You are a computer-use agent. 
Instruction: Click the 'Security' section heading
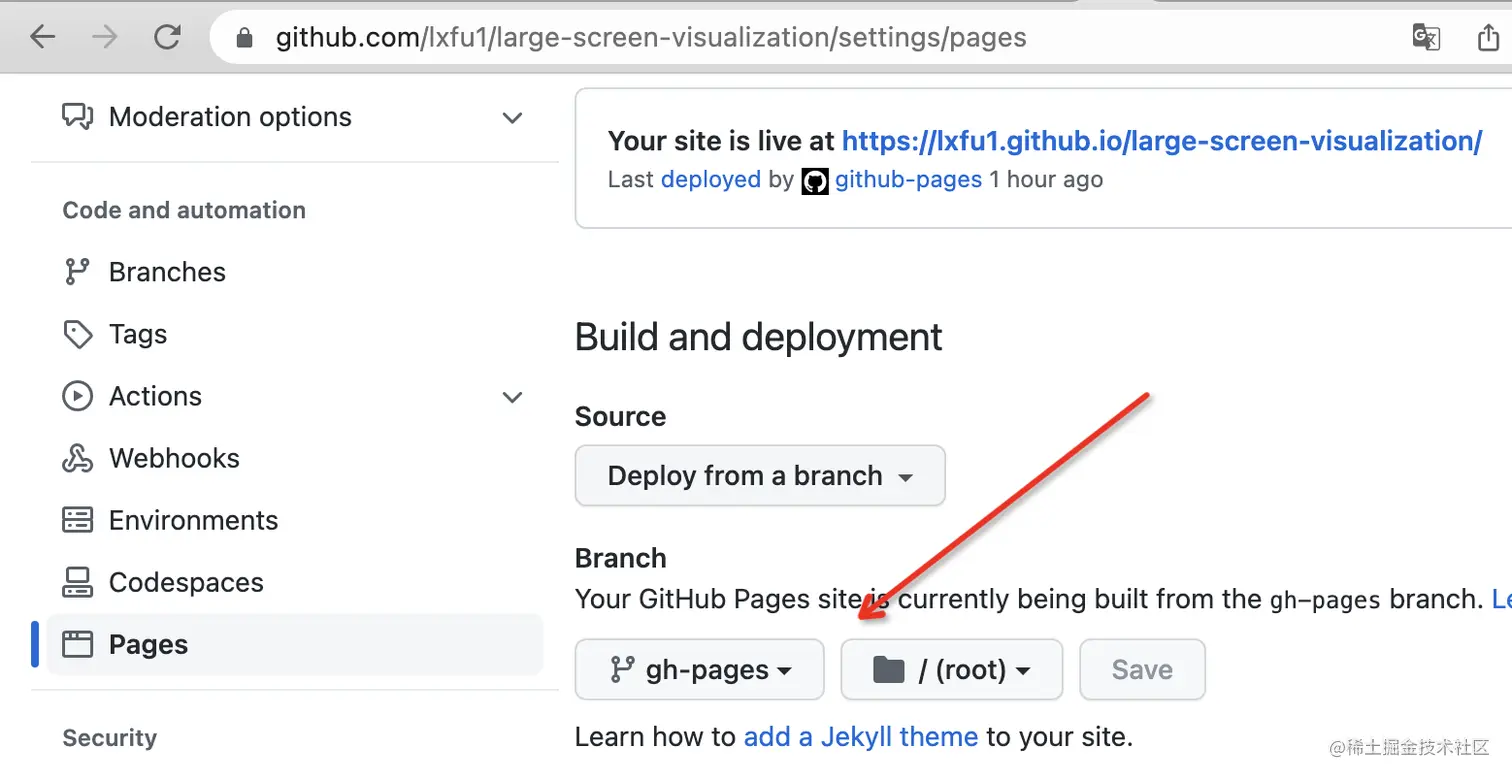pyautogui.click(x=110, y=738)
